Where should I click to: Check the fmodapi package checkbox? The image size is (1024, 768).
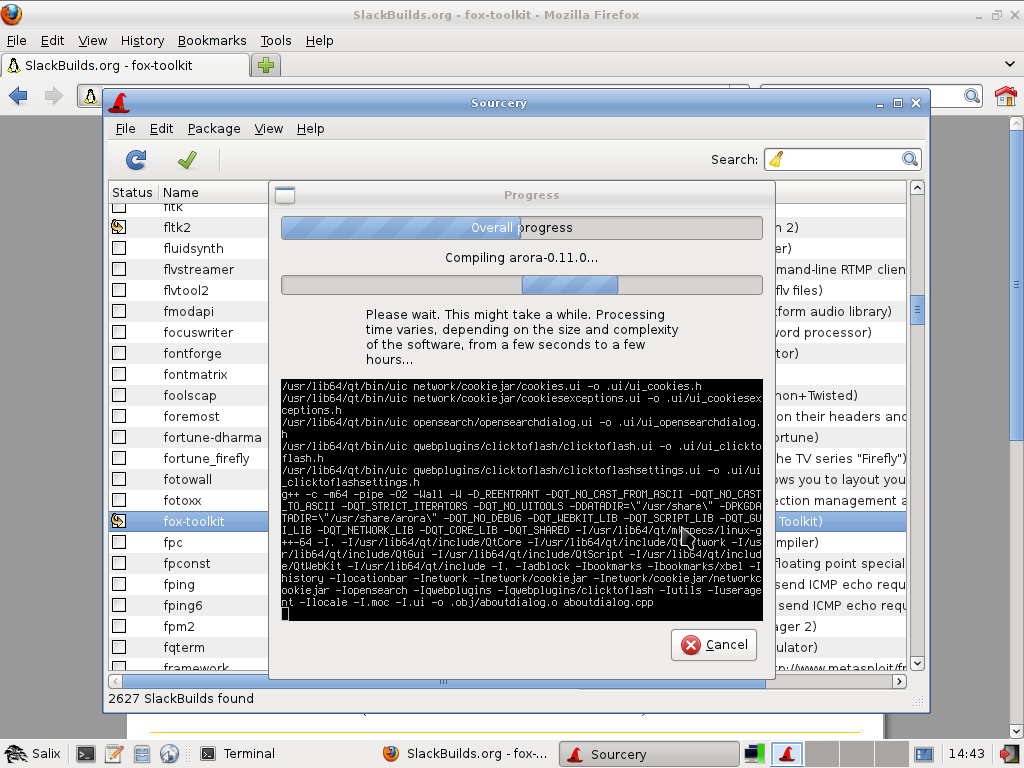coord(119,311)
